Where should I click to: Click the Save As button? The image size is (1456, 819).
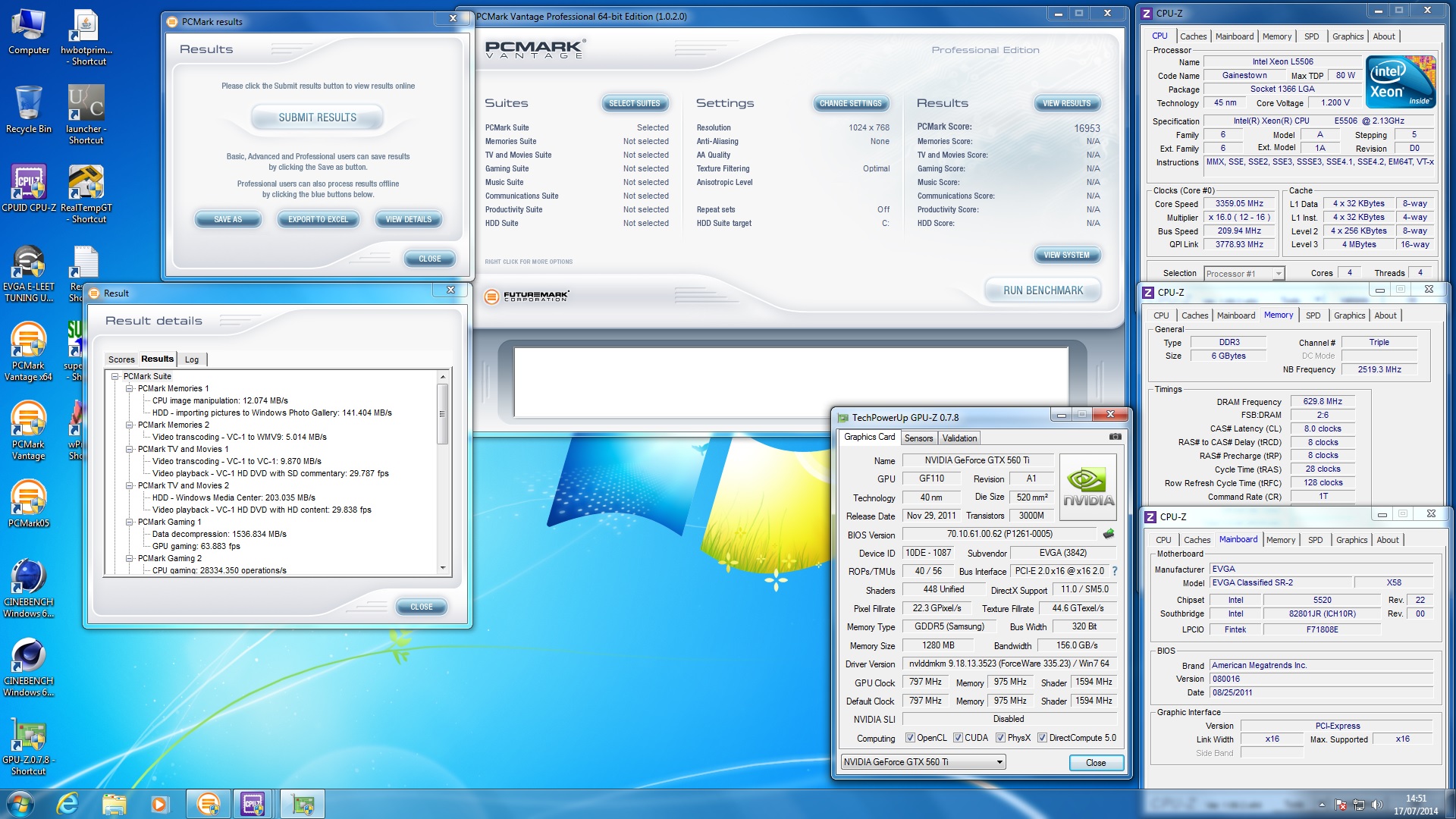(x=227, y=219)
